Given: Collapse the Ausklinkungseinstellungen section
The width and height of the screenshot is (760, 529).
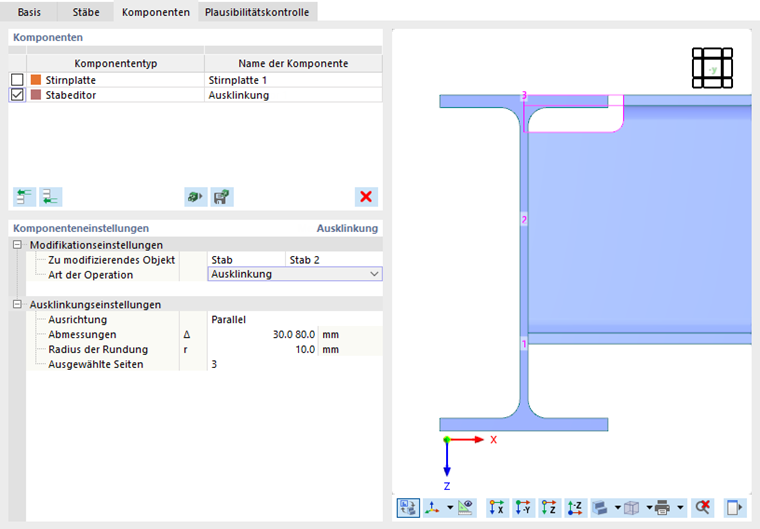Looking at the screenshot, I should [17, 304].
